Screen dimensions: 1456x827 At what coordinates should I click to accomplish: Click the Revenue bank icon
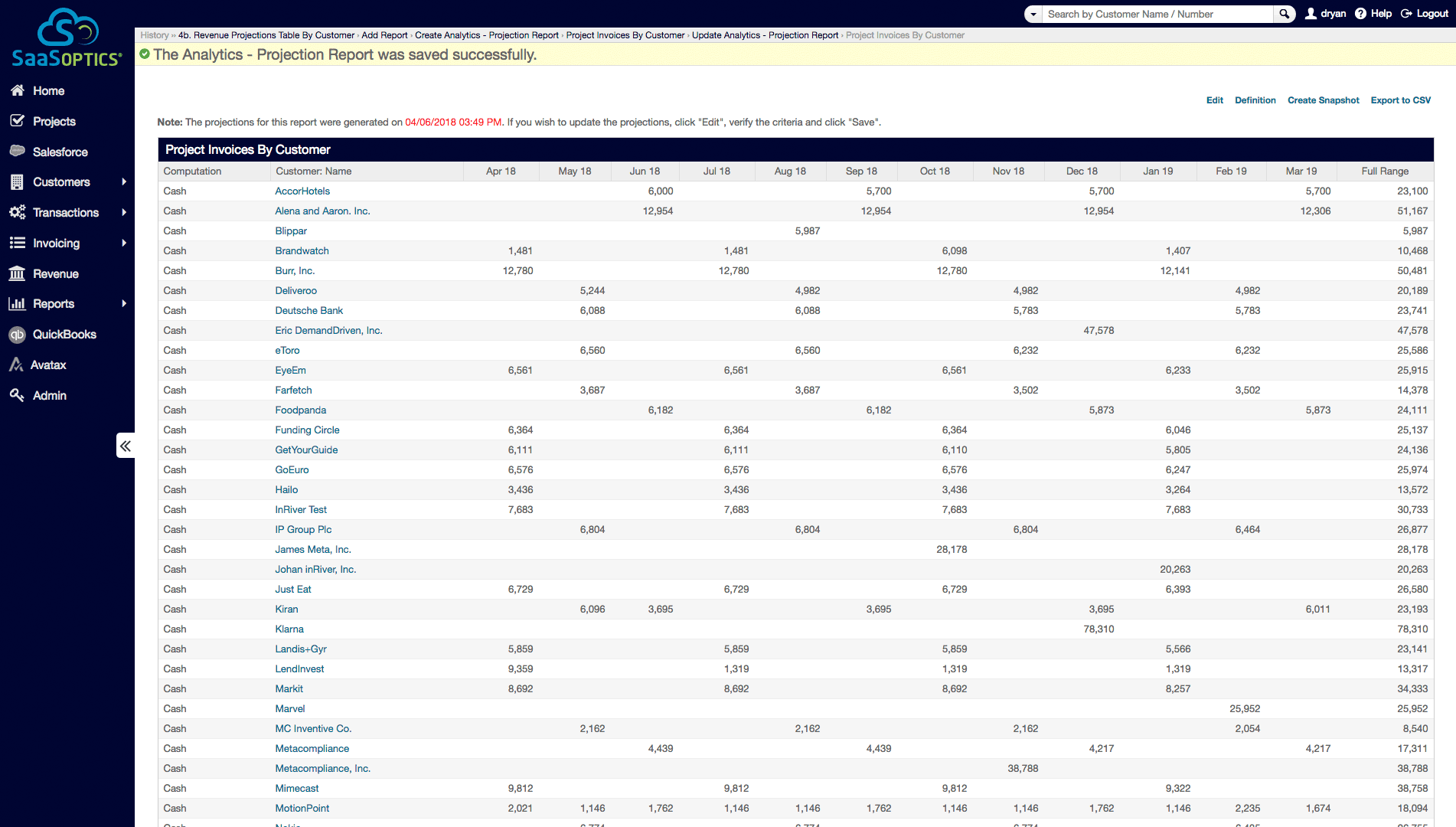[x=17, y=273]
